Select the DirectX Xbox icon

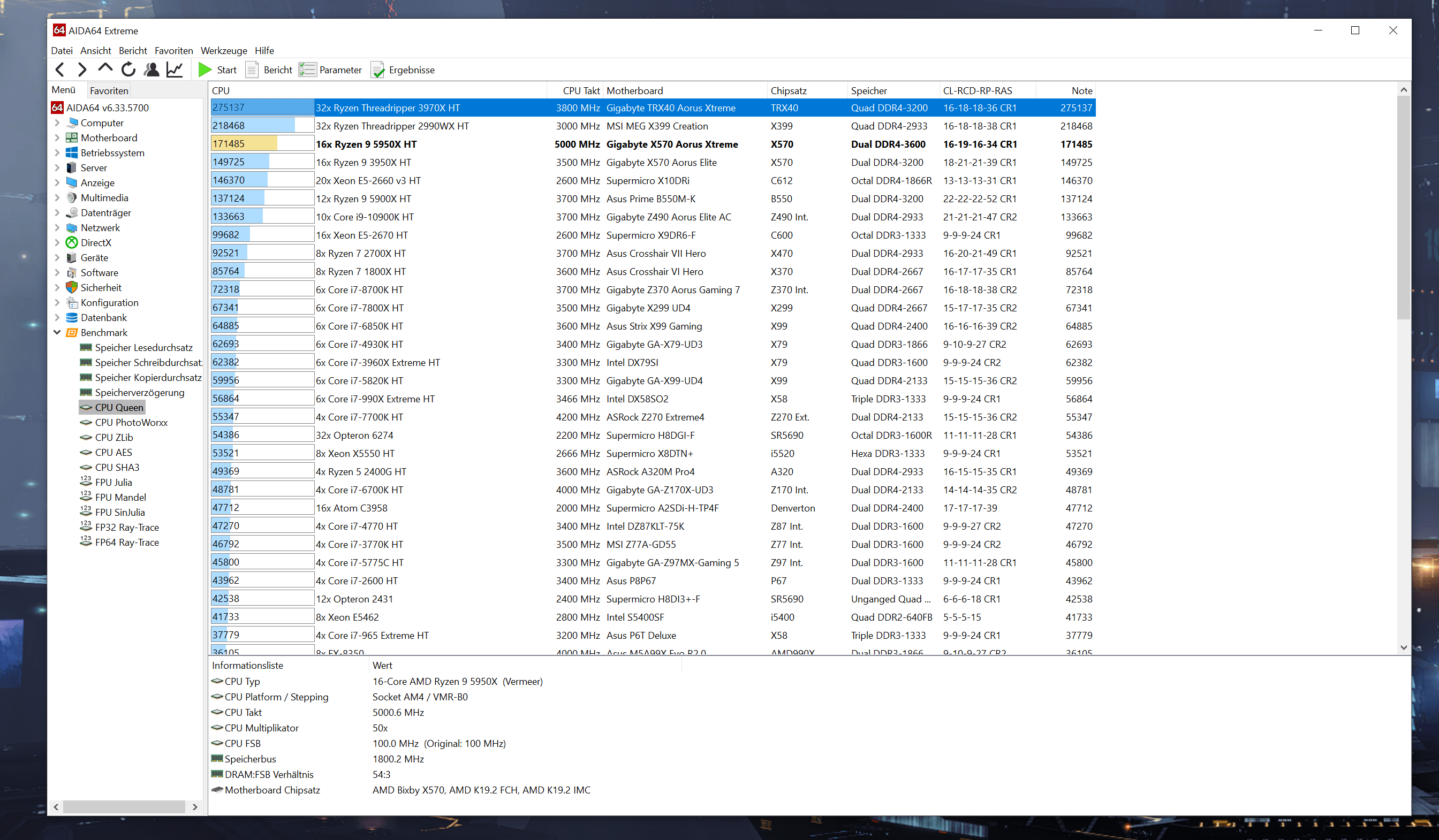pyautogui.click(x=71, y=242)
